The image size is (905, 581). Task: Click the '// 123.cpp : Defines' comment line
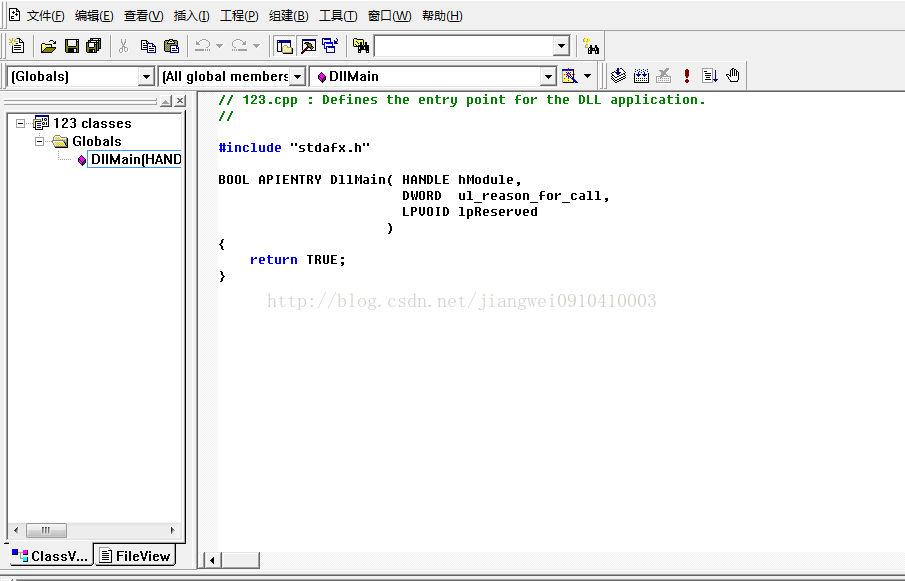(462, 100)
